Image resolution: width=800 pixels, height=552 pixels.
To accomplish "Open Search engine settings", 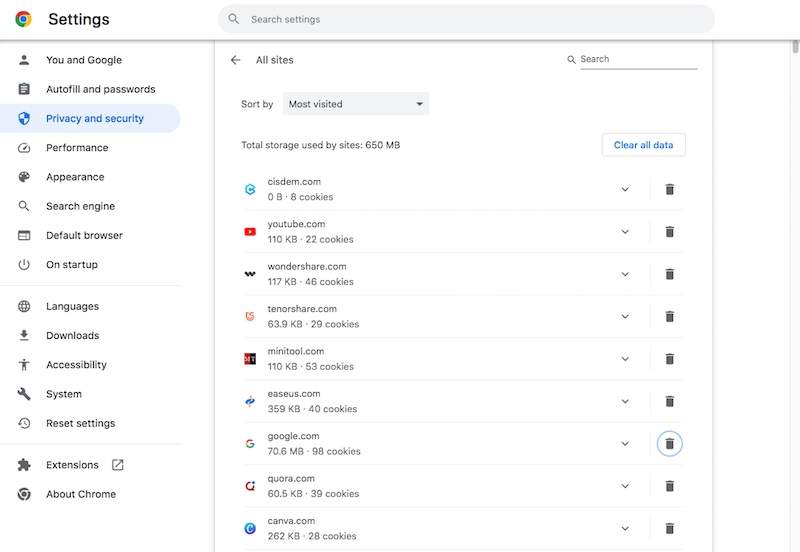I will tap(90, 206).
